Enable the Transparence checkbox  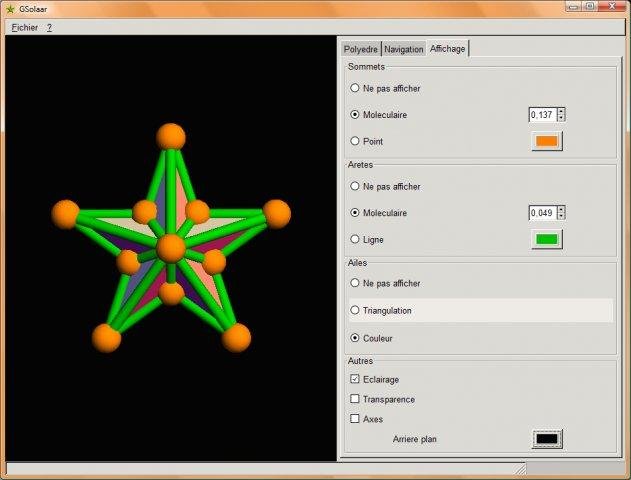tap(355, 400)
